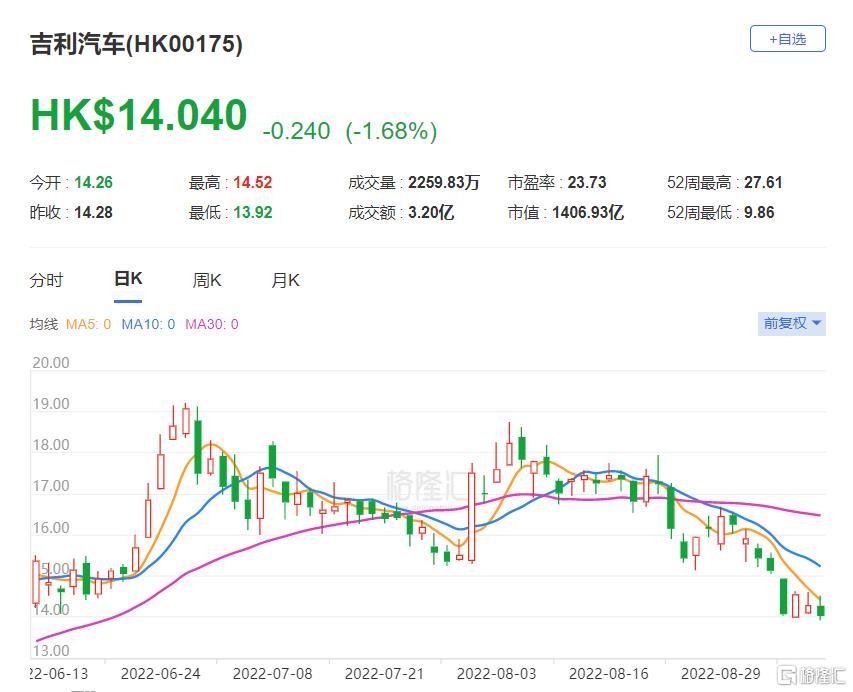Click the 最低 value 13.92
The height and width of the screenshot is (692, 853).
point(252,212)
